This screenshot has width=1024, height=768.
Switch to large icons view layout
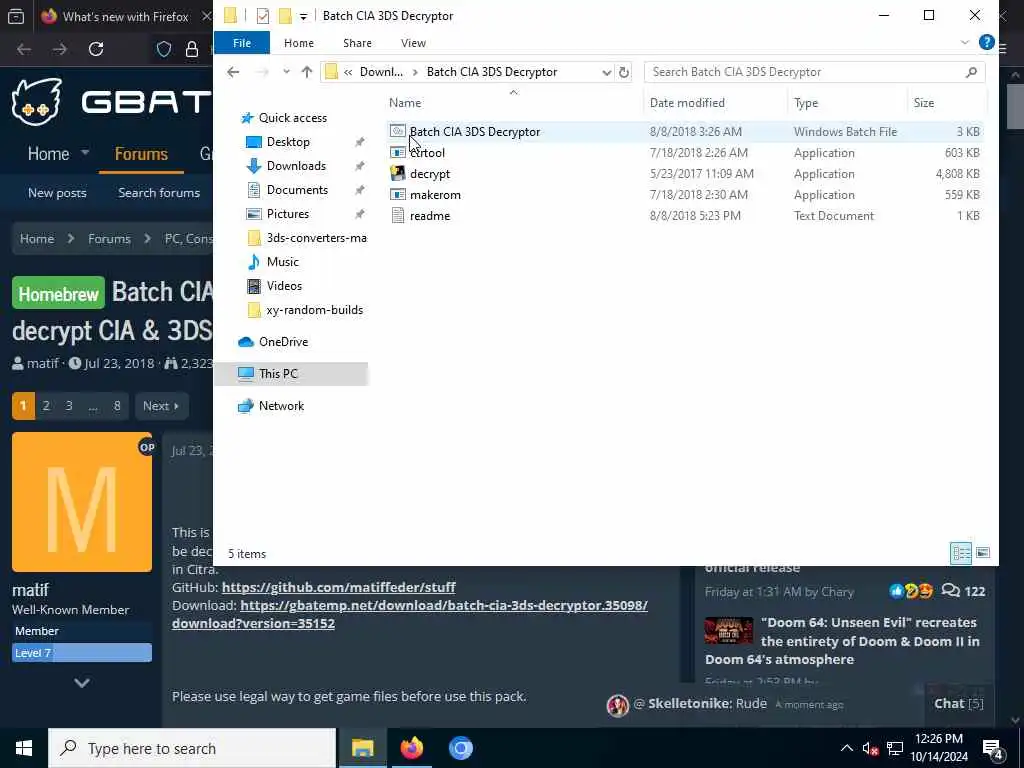(983, 553)
